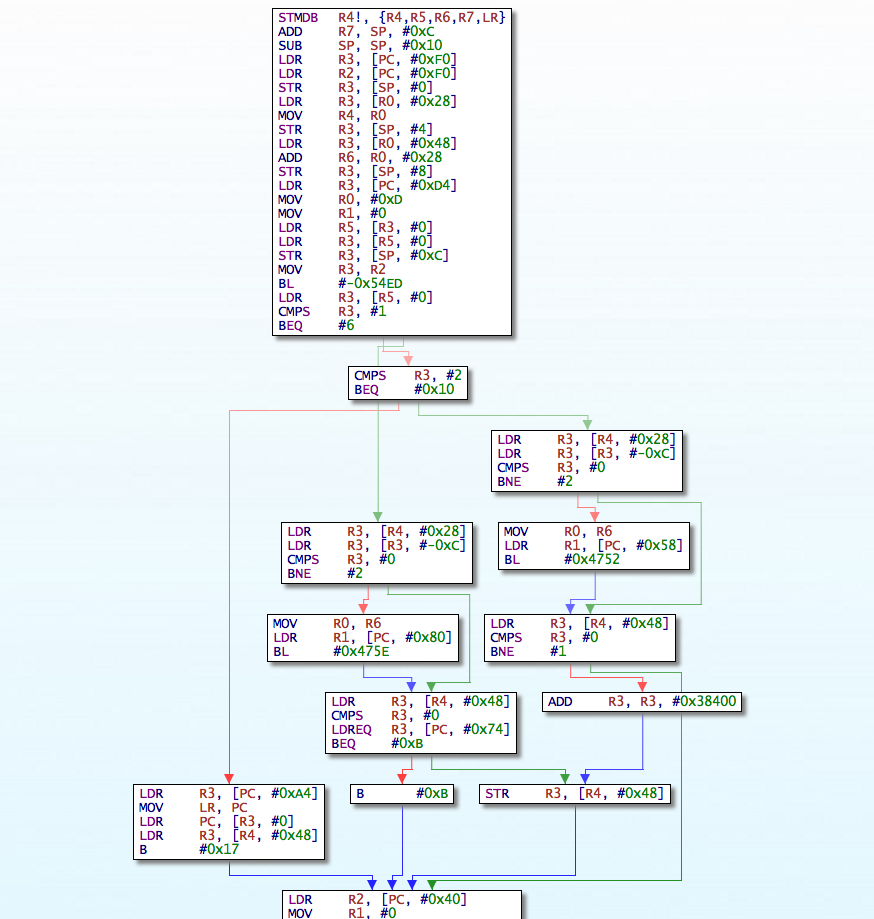Select LDR R2, [PC, #0x40] in bottom block

click(x=377, y=899)
